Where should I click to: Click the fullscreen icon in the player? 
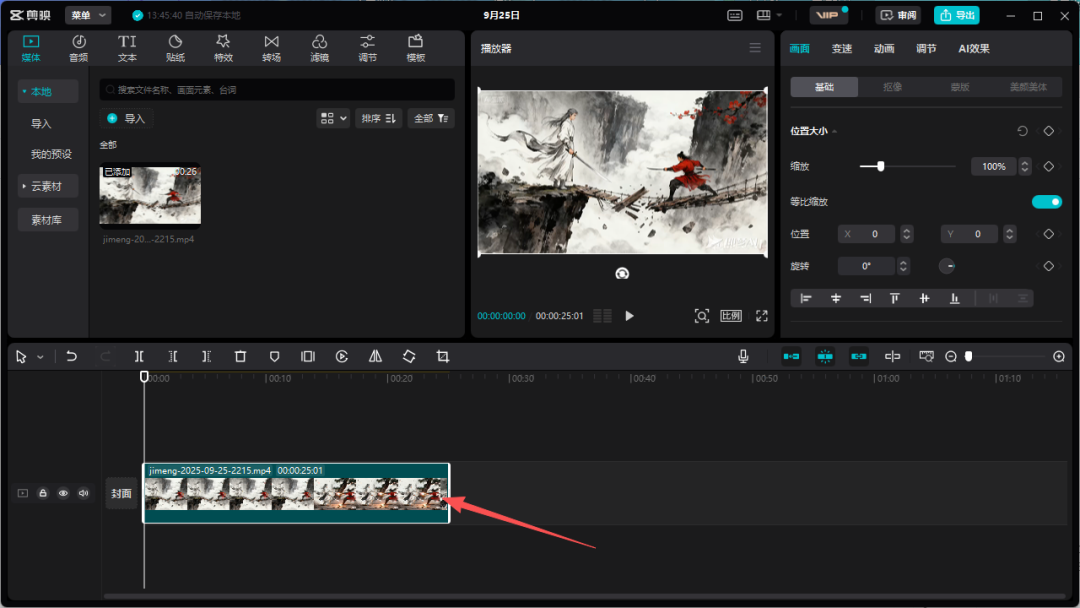click(762, 316)
